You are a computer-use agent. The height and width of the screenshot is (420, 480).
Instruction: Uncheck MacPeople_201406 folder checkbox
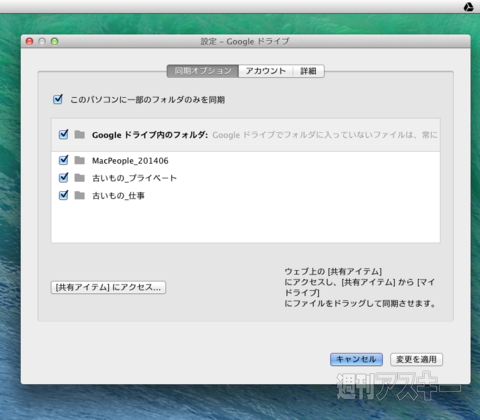63,160
